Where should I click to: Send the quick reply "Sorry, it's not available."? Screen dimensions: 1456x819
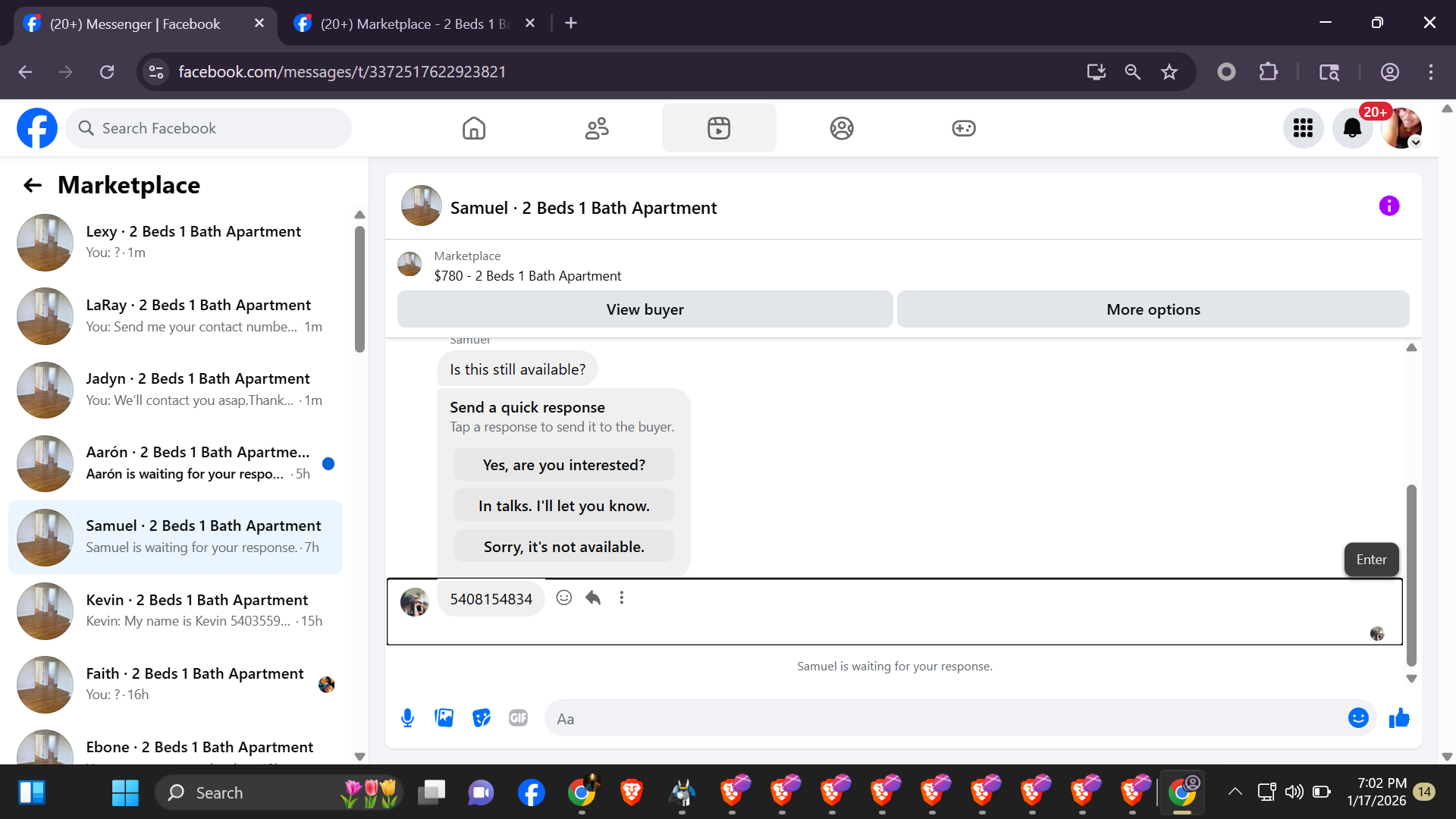(x=563, y=547)
